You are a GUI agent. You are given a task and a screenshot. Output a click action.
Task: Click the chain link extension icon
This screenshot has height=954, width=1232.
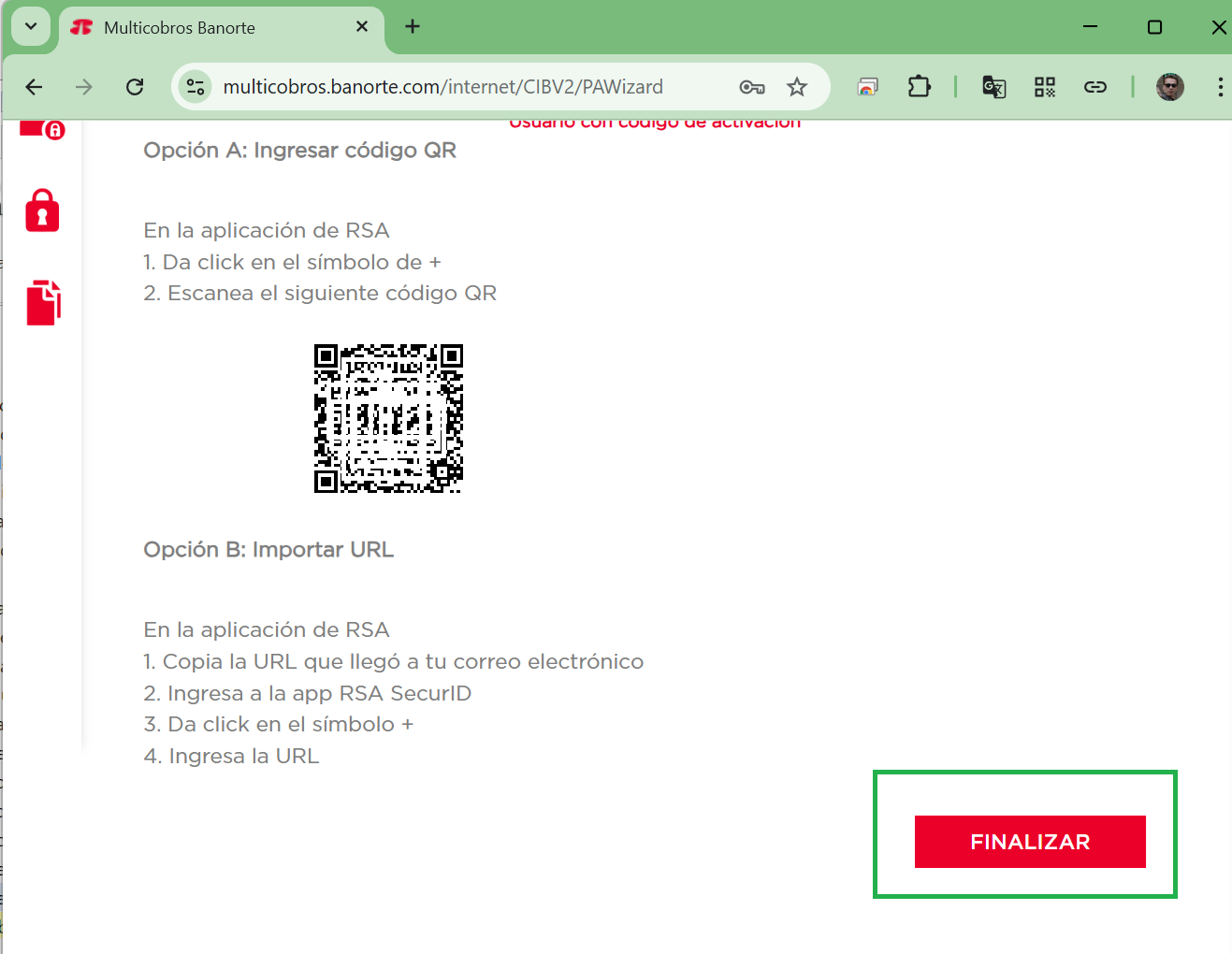pos(1094,87)
